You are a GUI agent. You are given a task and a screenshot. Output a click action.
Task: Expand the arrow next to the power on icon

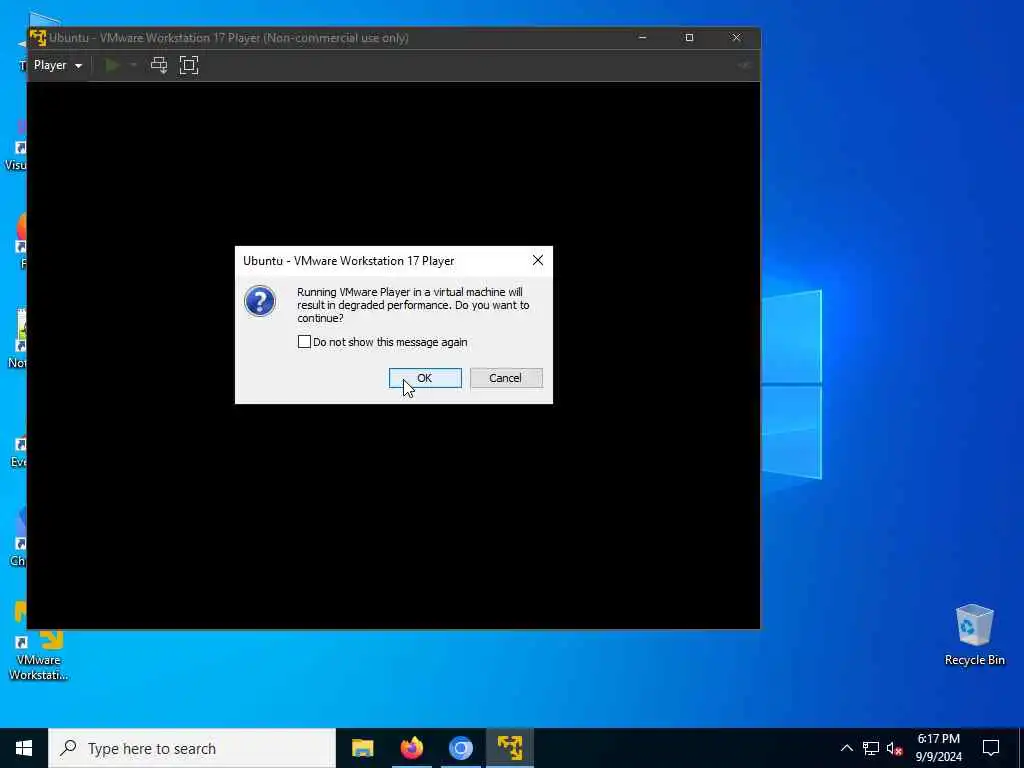tap(133, 65)
